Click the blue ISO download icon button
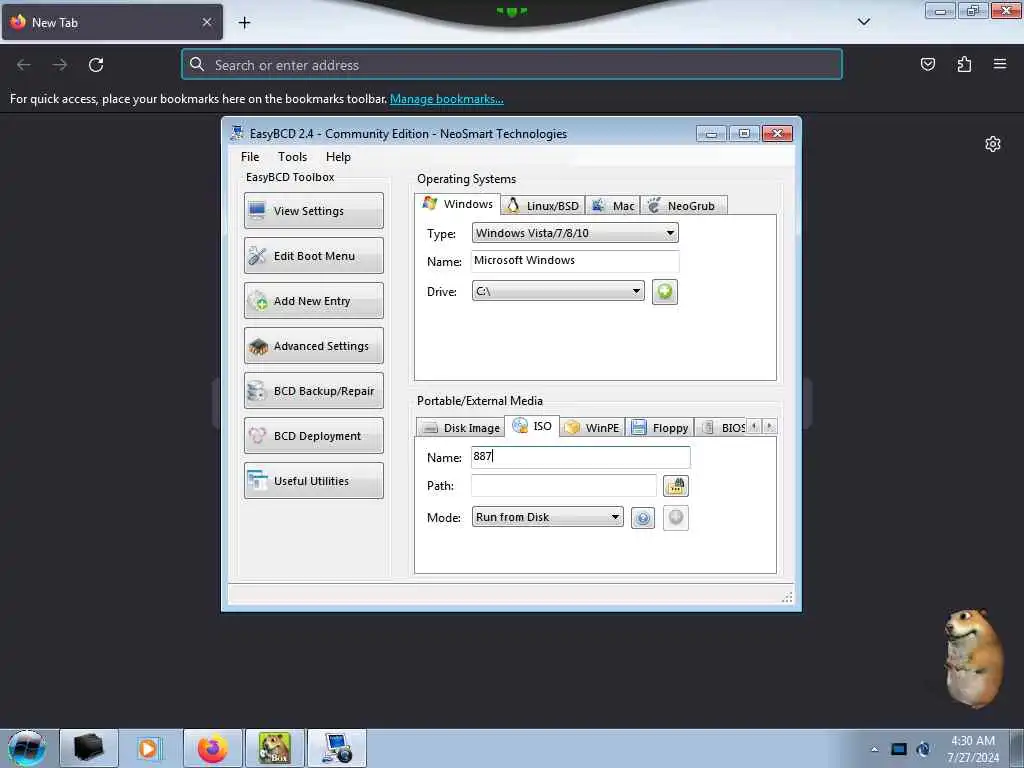The width and height of the screenshot is (1024, 768). coord(643,518)
